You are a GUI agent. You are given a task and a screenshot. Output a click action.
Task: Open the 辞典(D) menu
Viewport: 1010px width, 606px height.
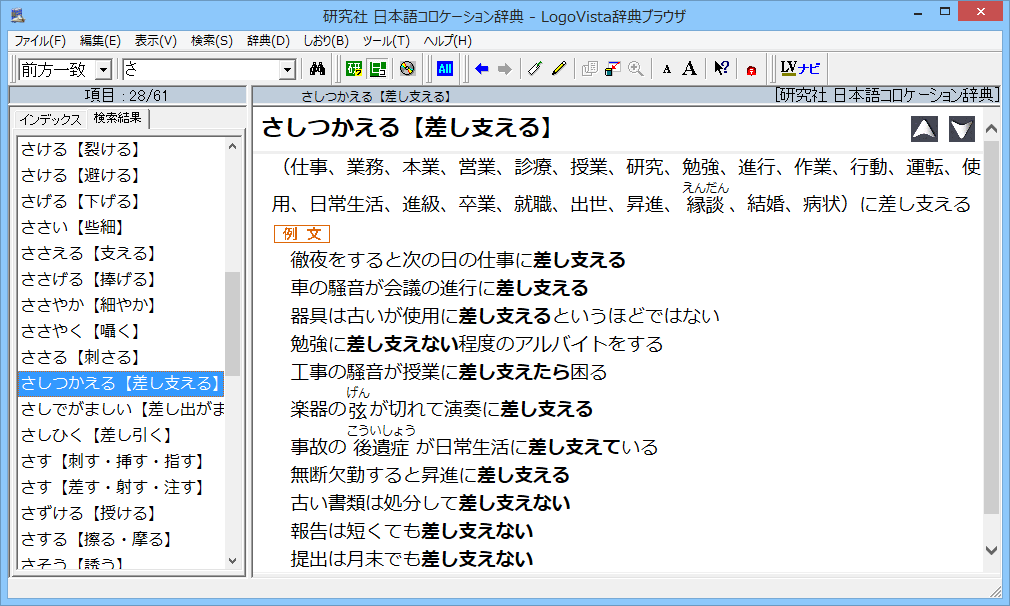tap(267, 41)
